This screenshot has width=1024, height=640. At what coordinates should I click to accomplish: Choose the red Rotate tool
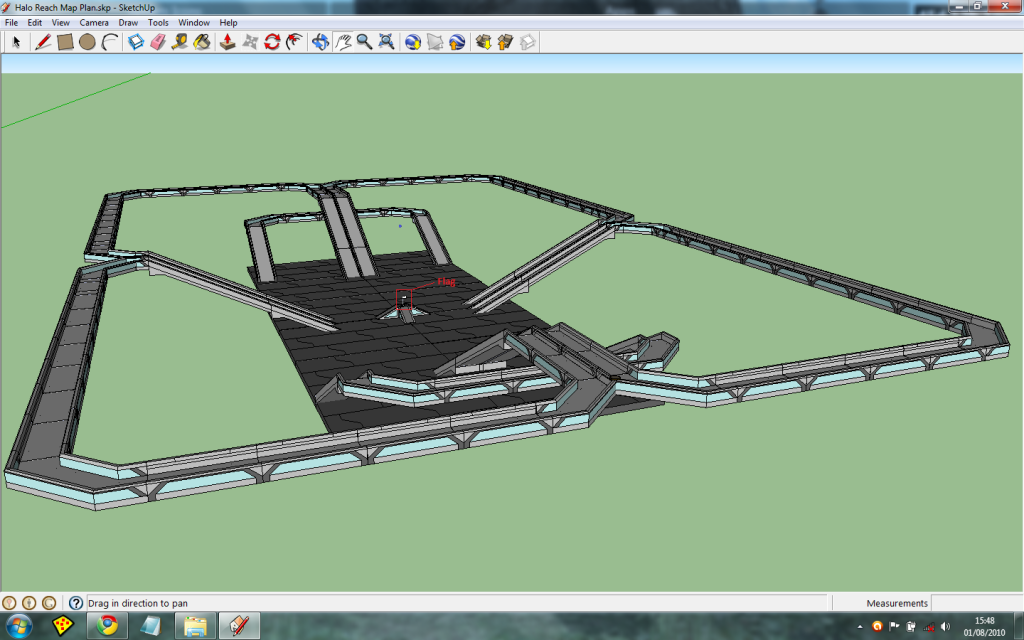pyautogui.click(x=272, y=42)
